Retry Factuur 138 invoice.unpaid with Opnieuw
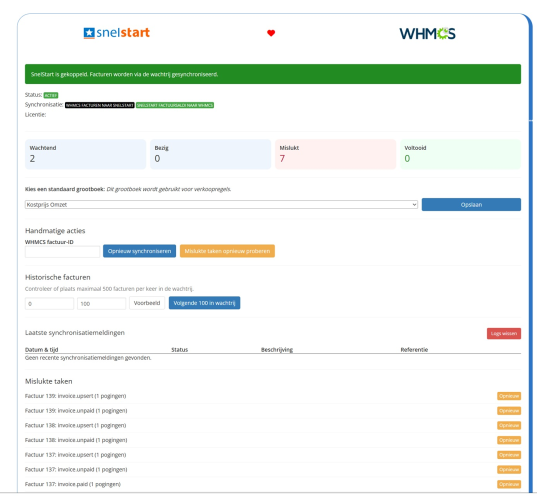This screenshot has width=537, height=502. coord(509,440)
